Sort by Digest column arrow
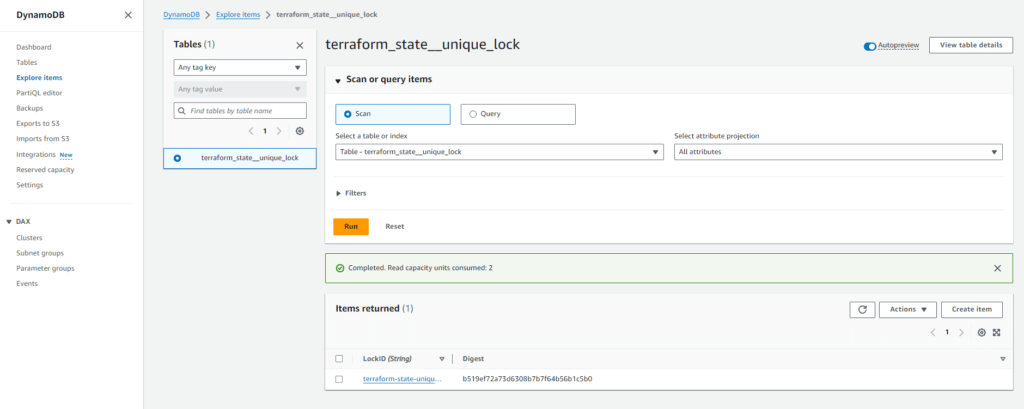The image size is (1024, 409). point(1002,359)
